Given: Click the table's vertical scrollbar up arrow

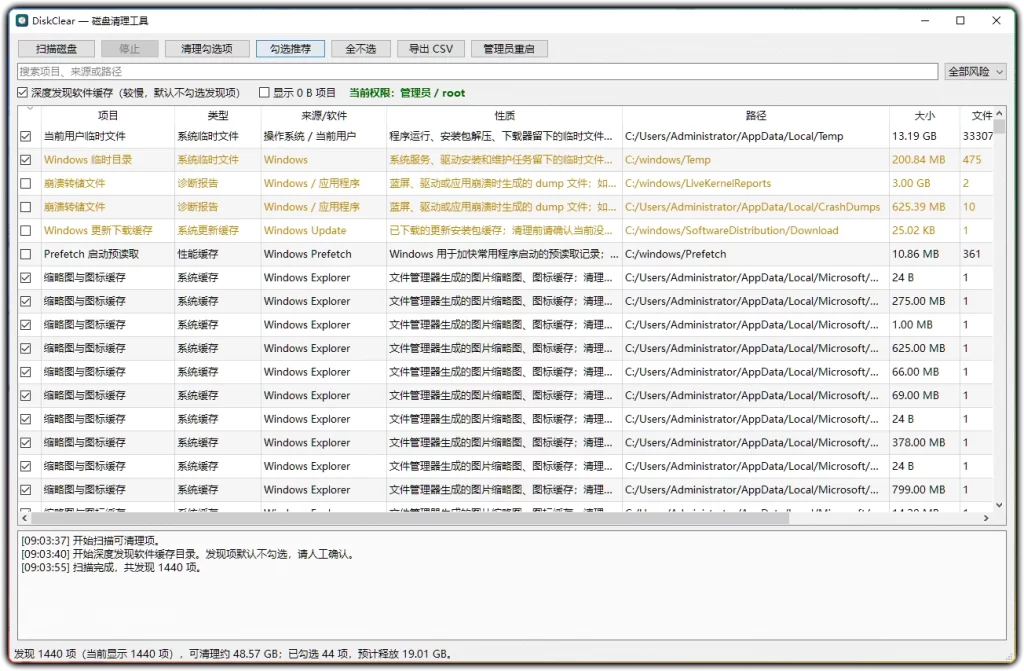Looking at the screenshot, I should tap(999, 113).
